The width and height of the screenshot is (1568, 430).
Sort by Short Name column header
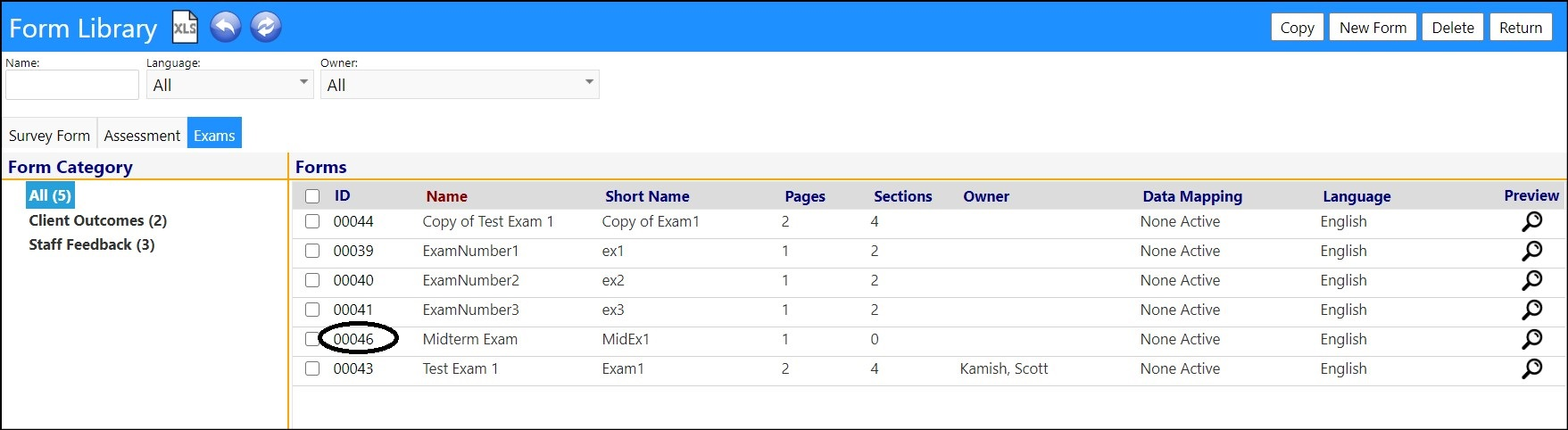pyautogui.click(x=647, y=196)
